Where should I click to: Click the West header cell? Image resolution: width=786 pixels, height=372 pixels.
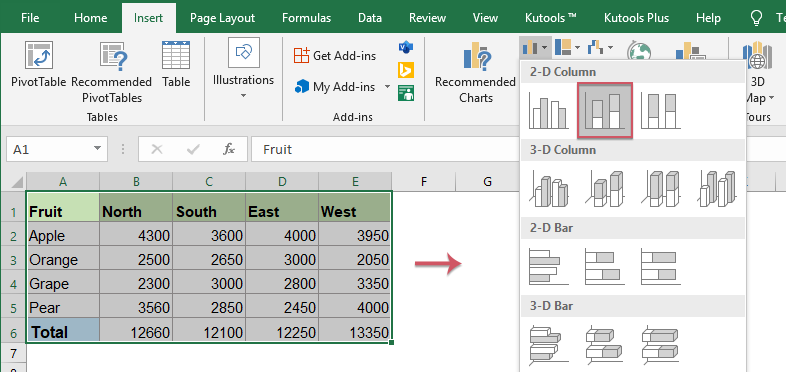point(355,207)
